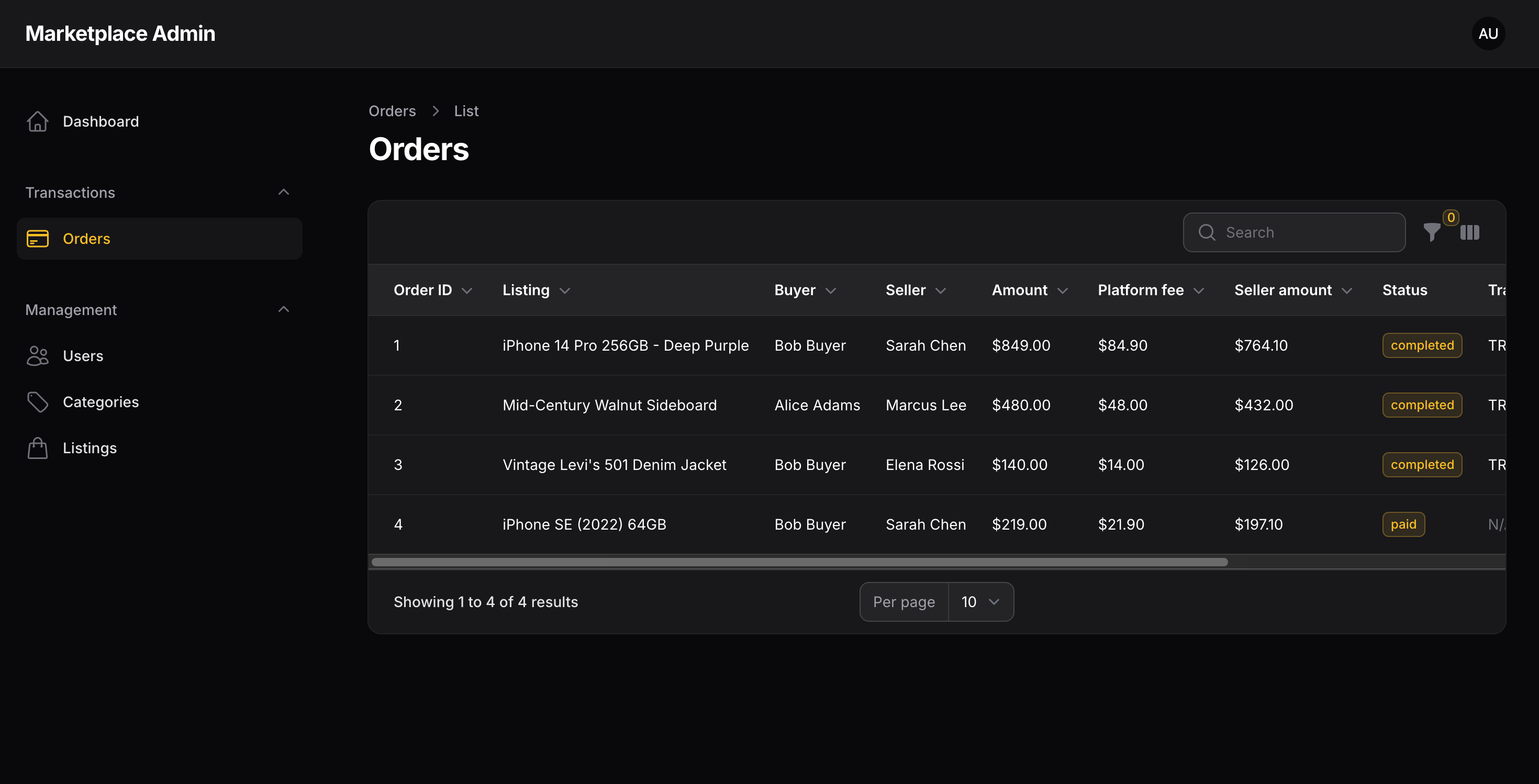This screenshot has height=784, width=1539.
Task: Click the paid status badge
Action: pos(1403,524)
